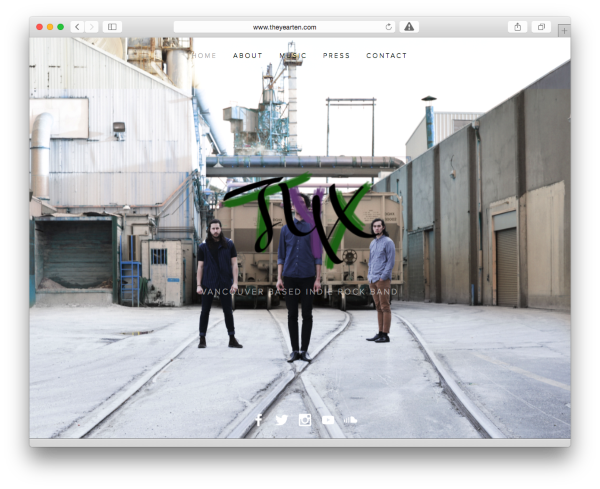Reload the page using the refresh icon

pos(389,27)
